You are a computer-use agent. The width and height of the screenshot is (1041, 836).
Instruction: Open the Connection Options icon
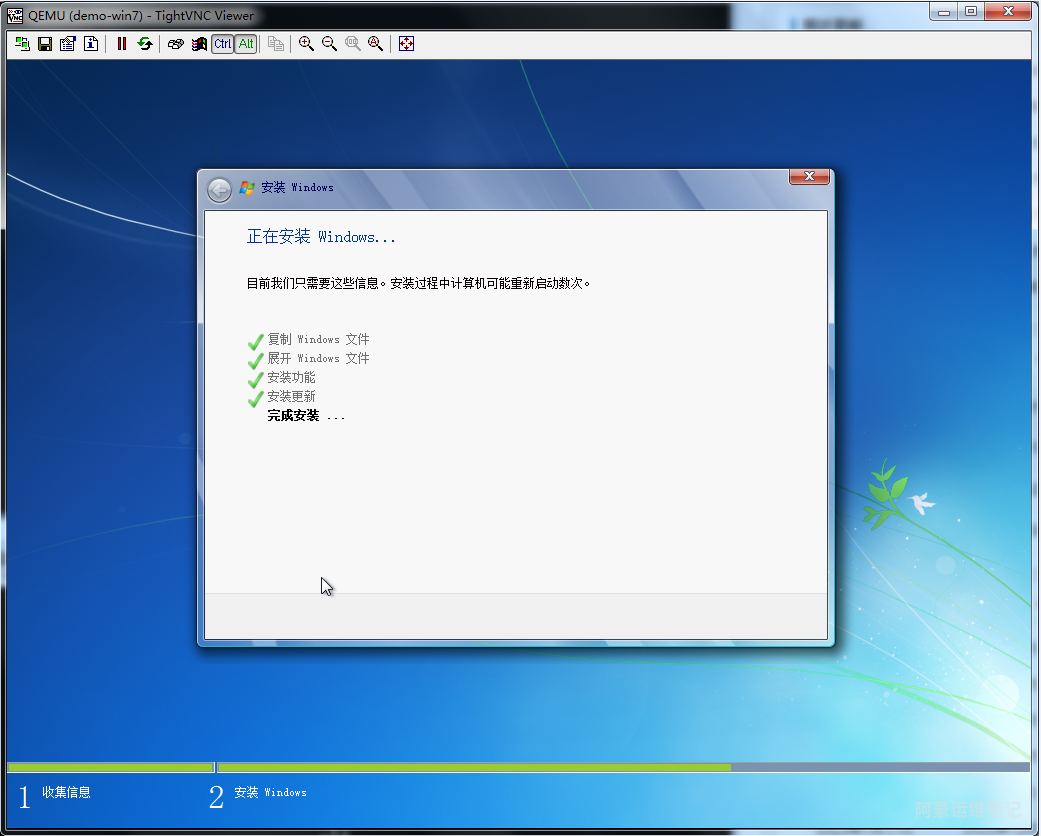point(68,44)
